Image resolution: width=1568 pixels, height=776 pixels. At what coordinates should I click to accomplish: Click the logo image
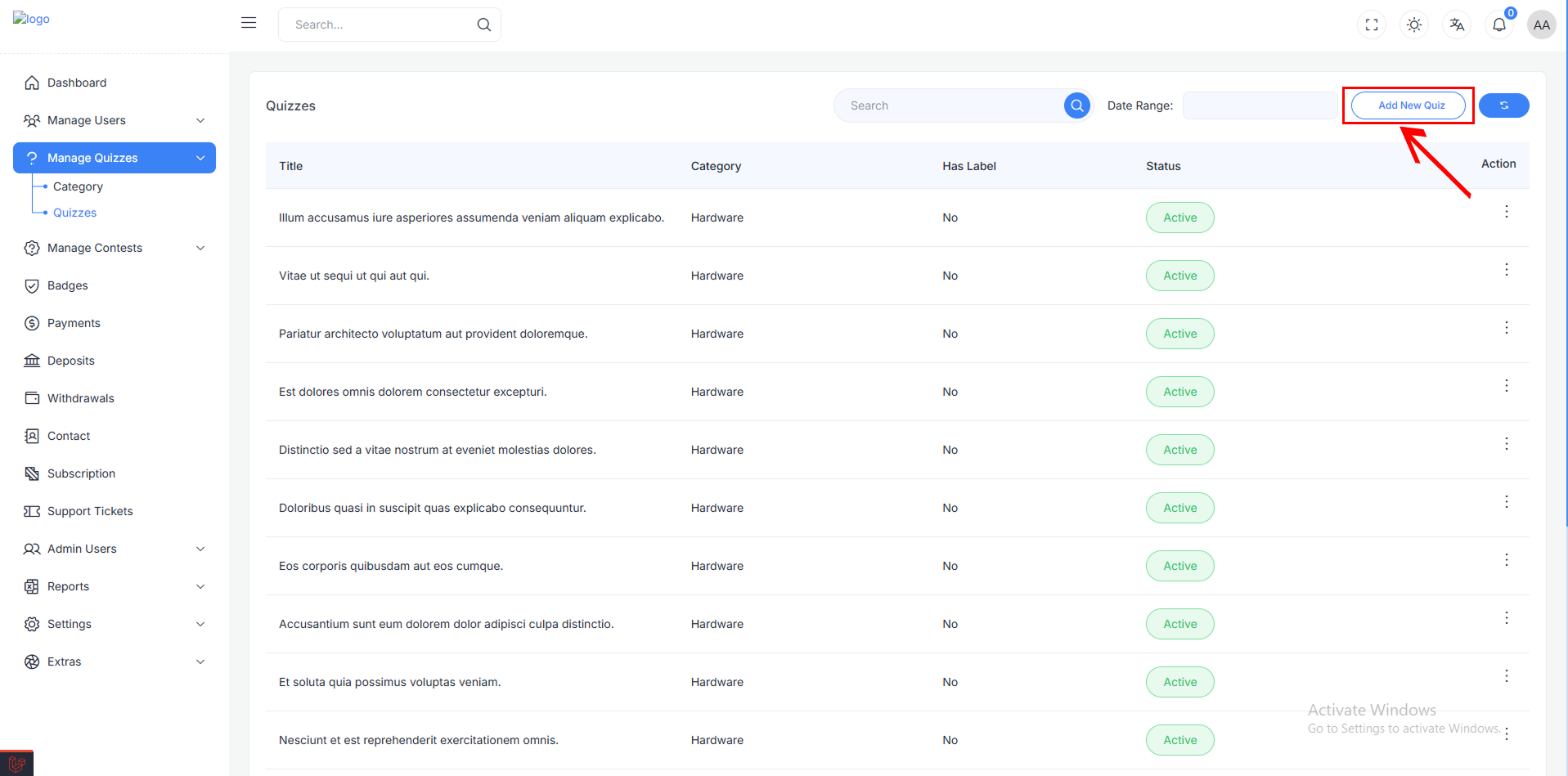click(31, 19)
